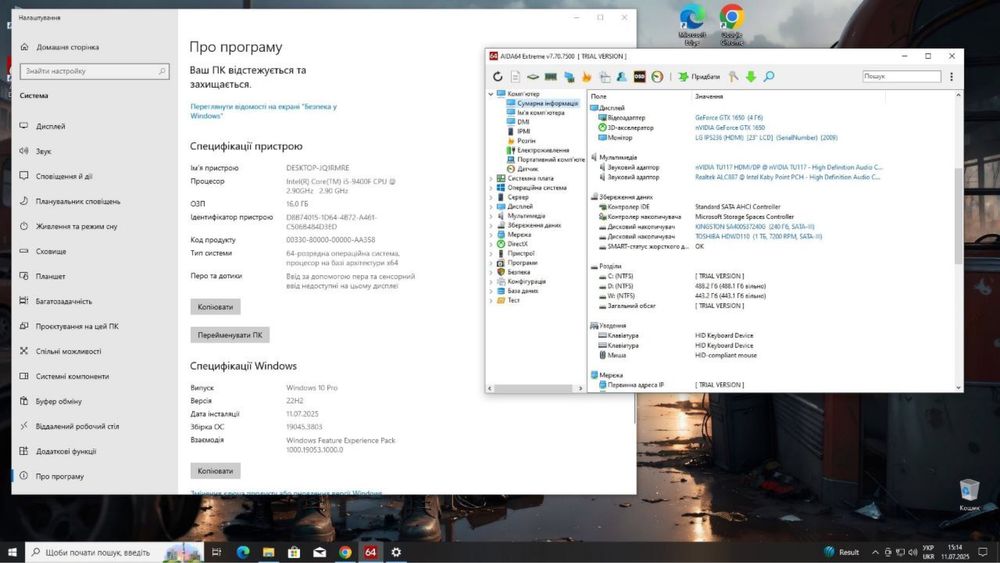Click the KINGSTON SA400S37240G drive link
The image size is (1000, 563).
point(754,226)
